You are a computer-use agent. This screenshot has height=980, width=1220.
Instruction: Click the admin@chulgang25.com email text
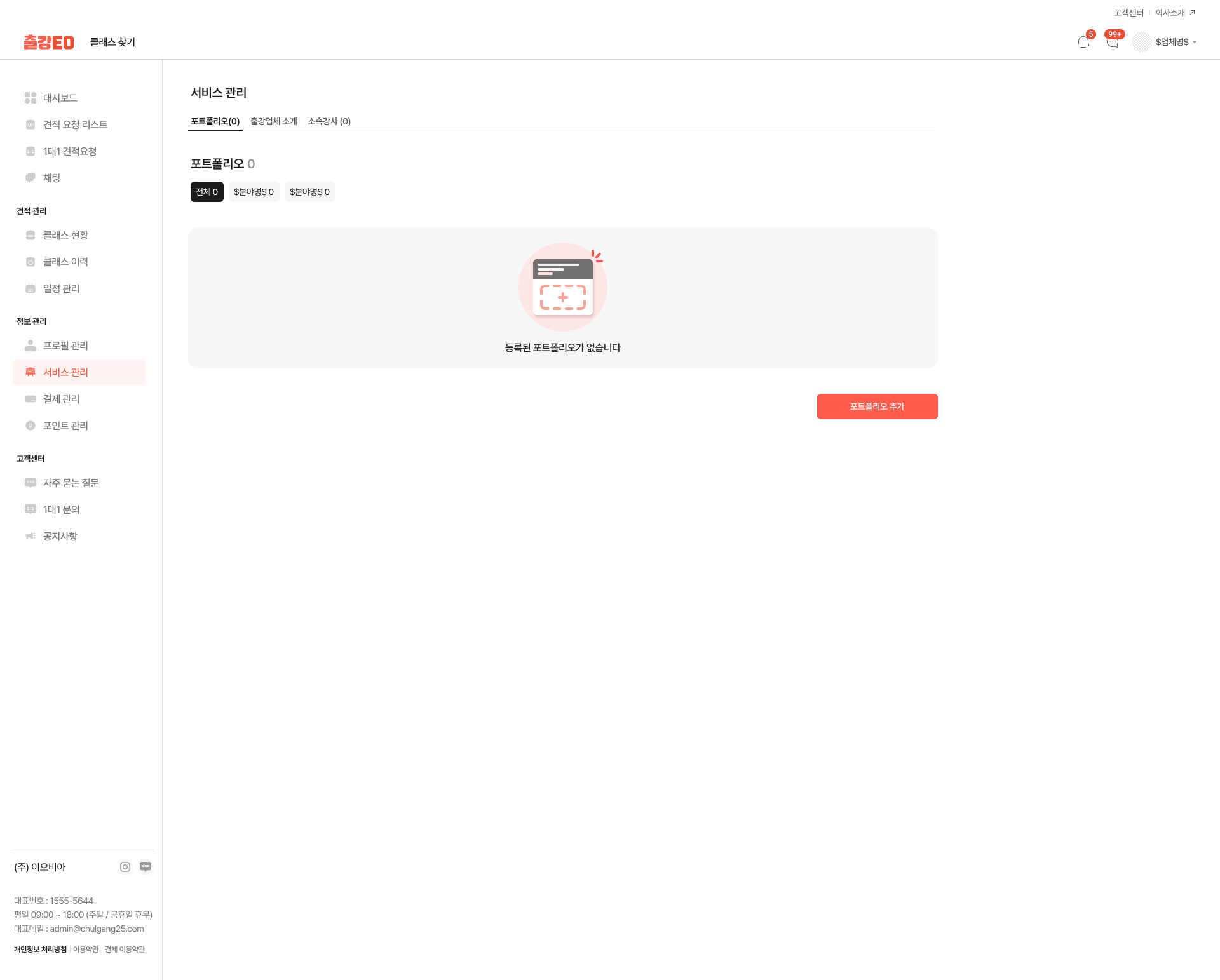(x=97, y=929)
